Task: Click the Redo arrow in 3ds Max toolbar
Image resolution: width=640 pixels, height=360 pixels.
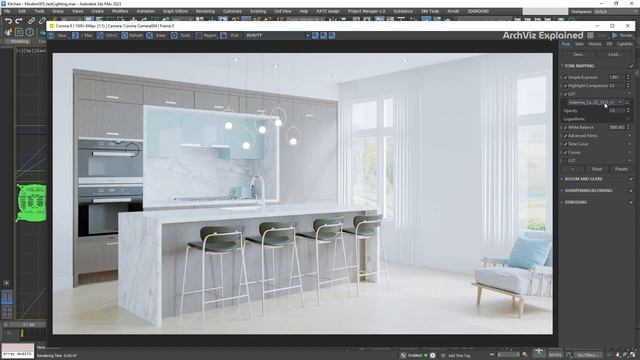Action: pyautogui.click(x=19, y=21)
